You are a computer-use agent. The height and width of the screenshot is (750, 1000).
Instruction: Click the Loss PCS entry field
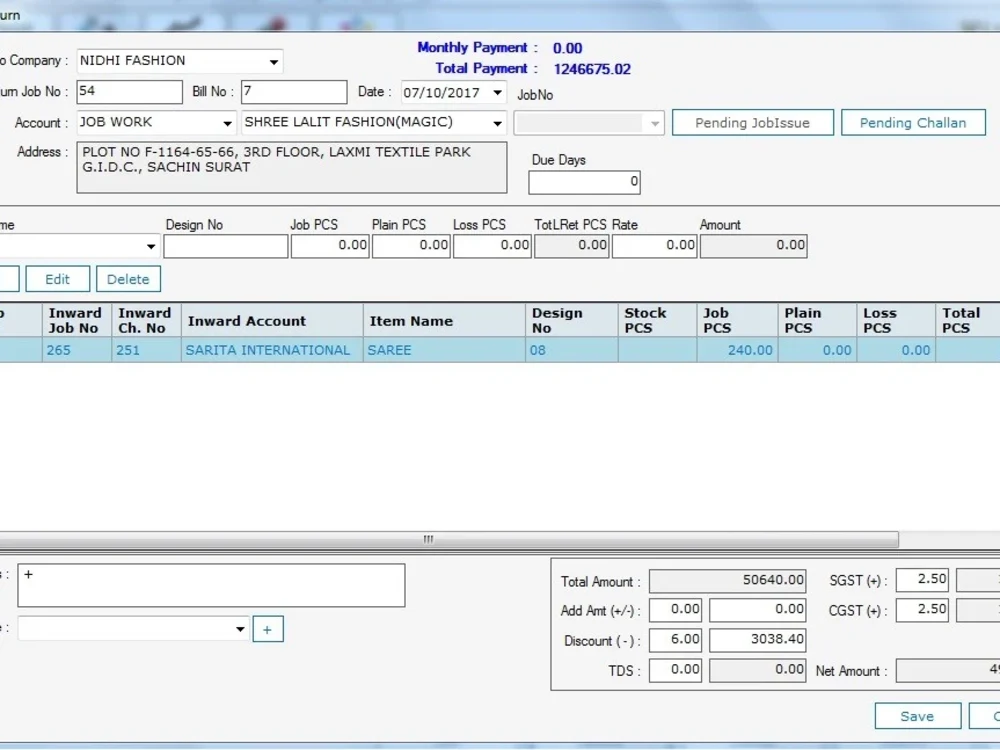click(x=492, y=246)
